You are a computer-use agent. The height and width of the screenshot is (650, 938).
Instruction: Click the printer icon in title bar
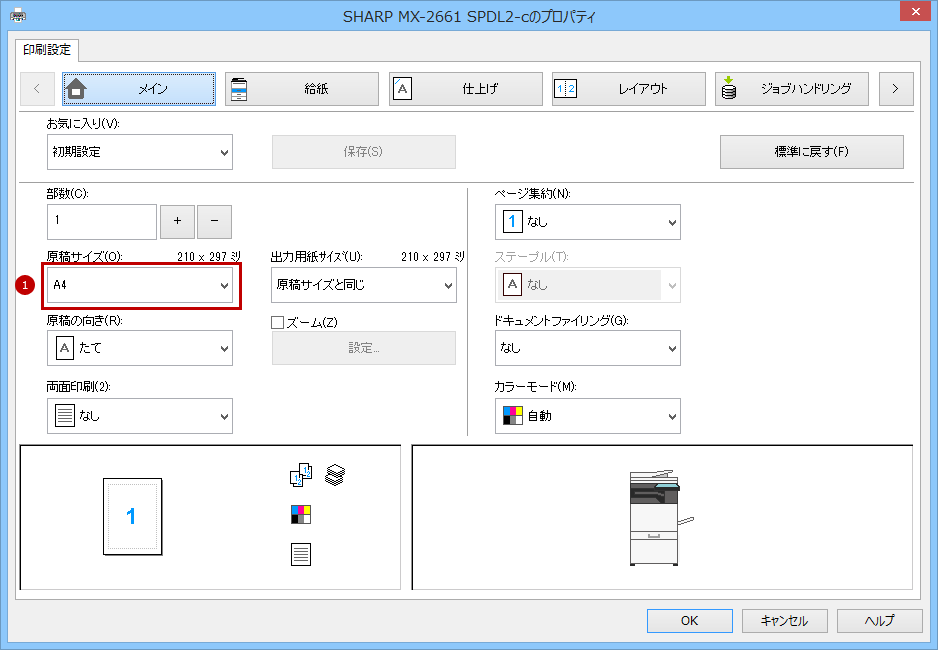click(18, 16)
